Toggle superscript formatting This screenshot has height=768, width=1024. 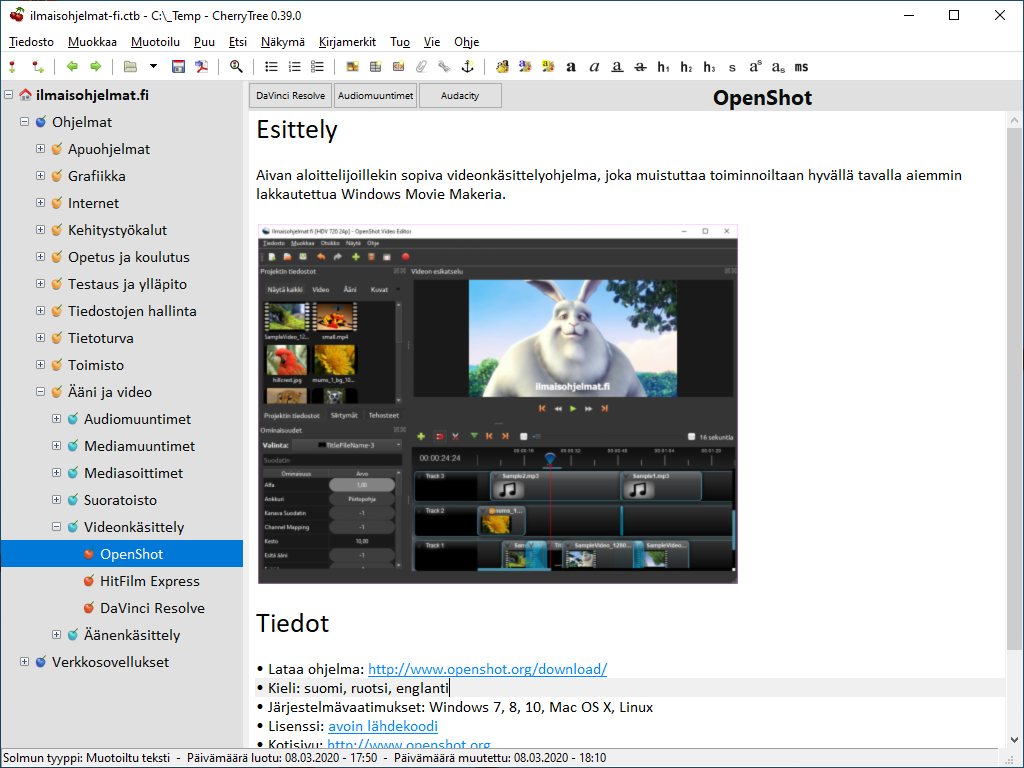(755, 67)
